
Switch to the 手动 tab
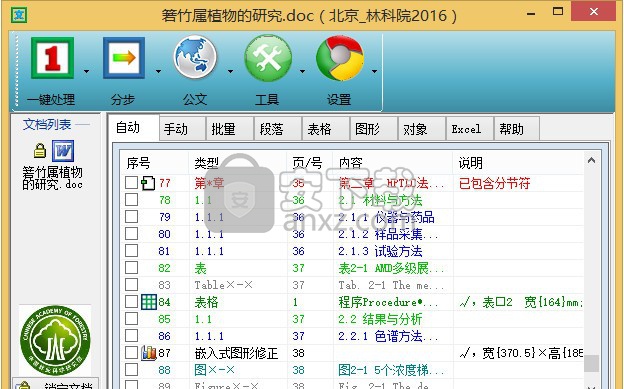click(182, 129)
